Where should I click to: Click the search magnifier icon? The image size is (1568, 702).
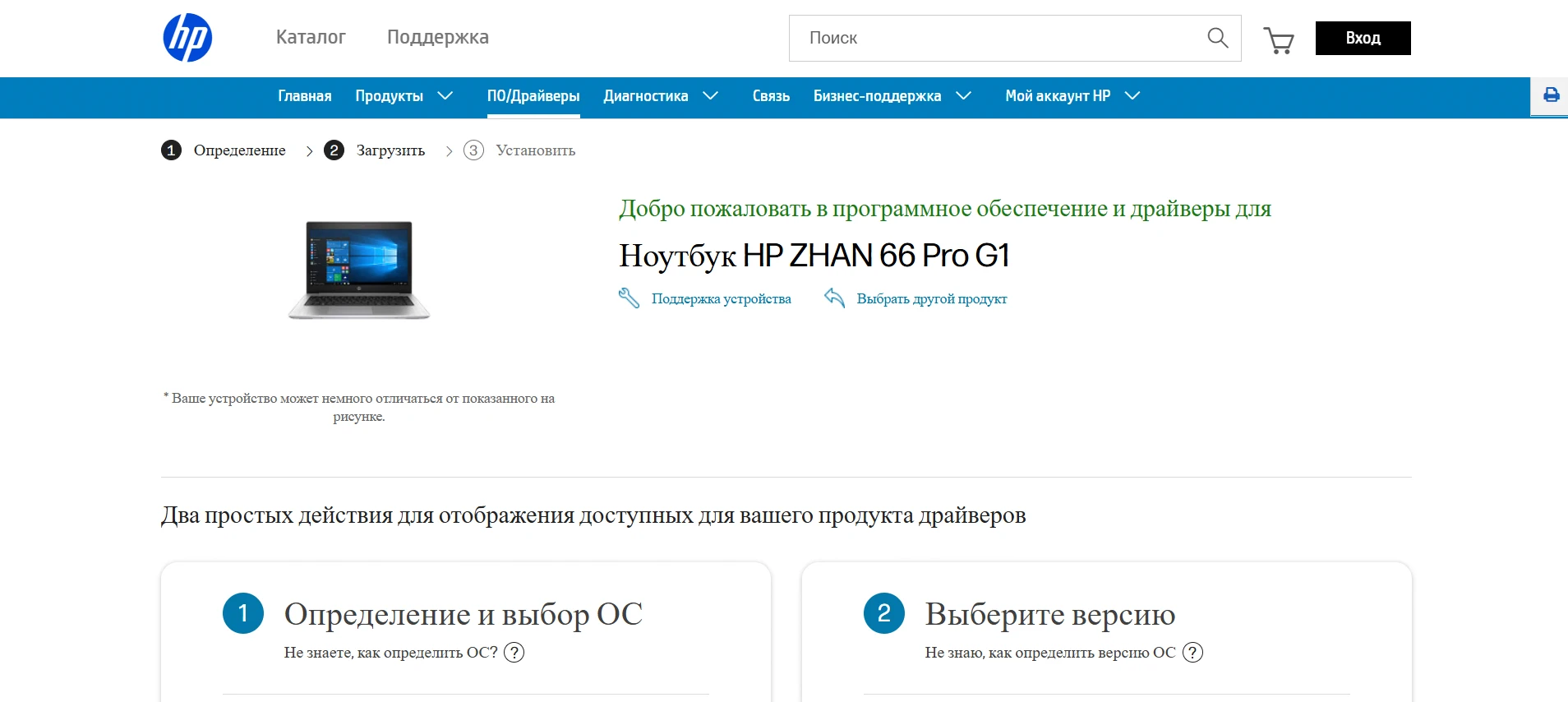[1217, 38]
